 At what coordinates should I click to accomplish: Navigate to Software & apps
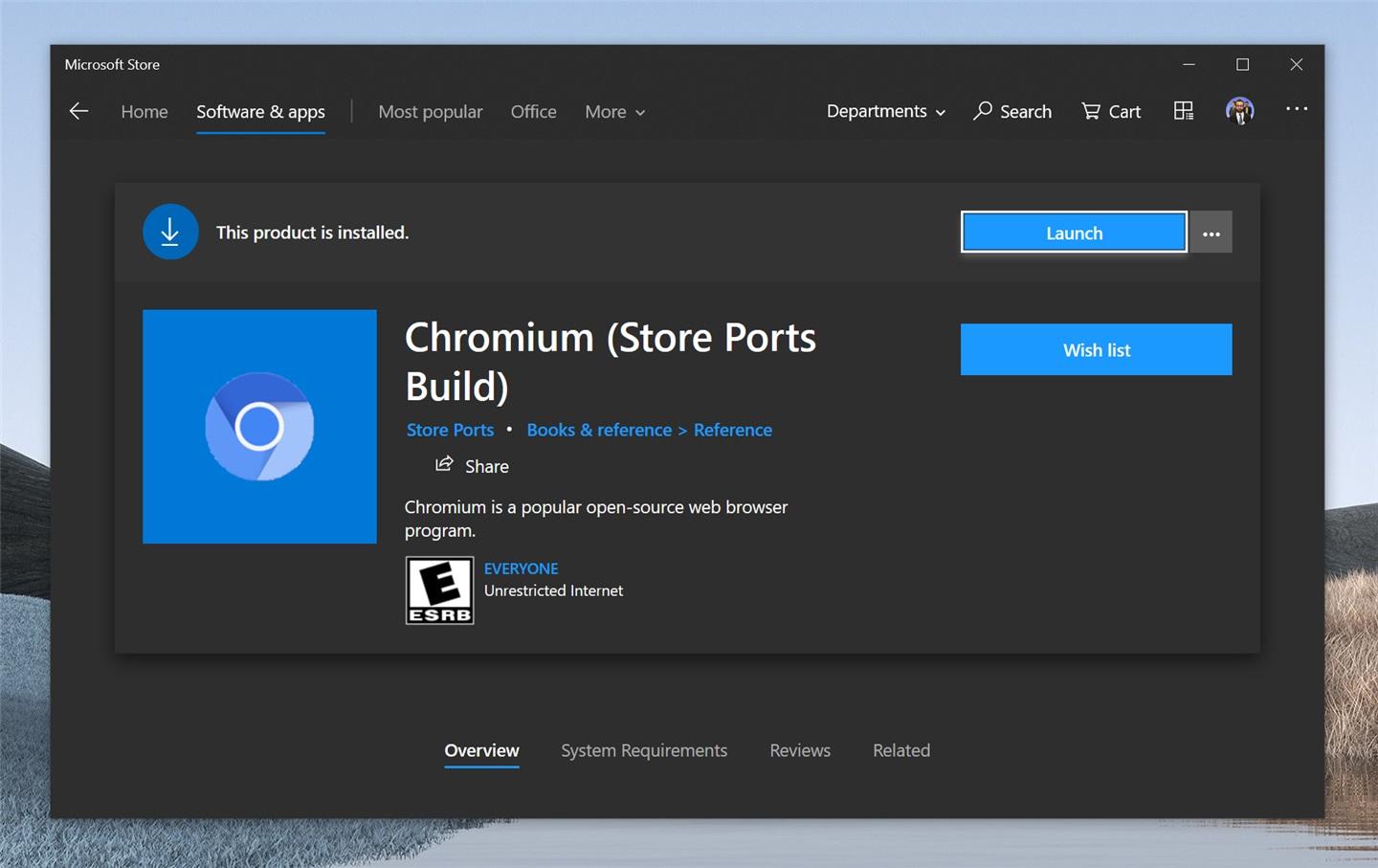pos(260,111)
